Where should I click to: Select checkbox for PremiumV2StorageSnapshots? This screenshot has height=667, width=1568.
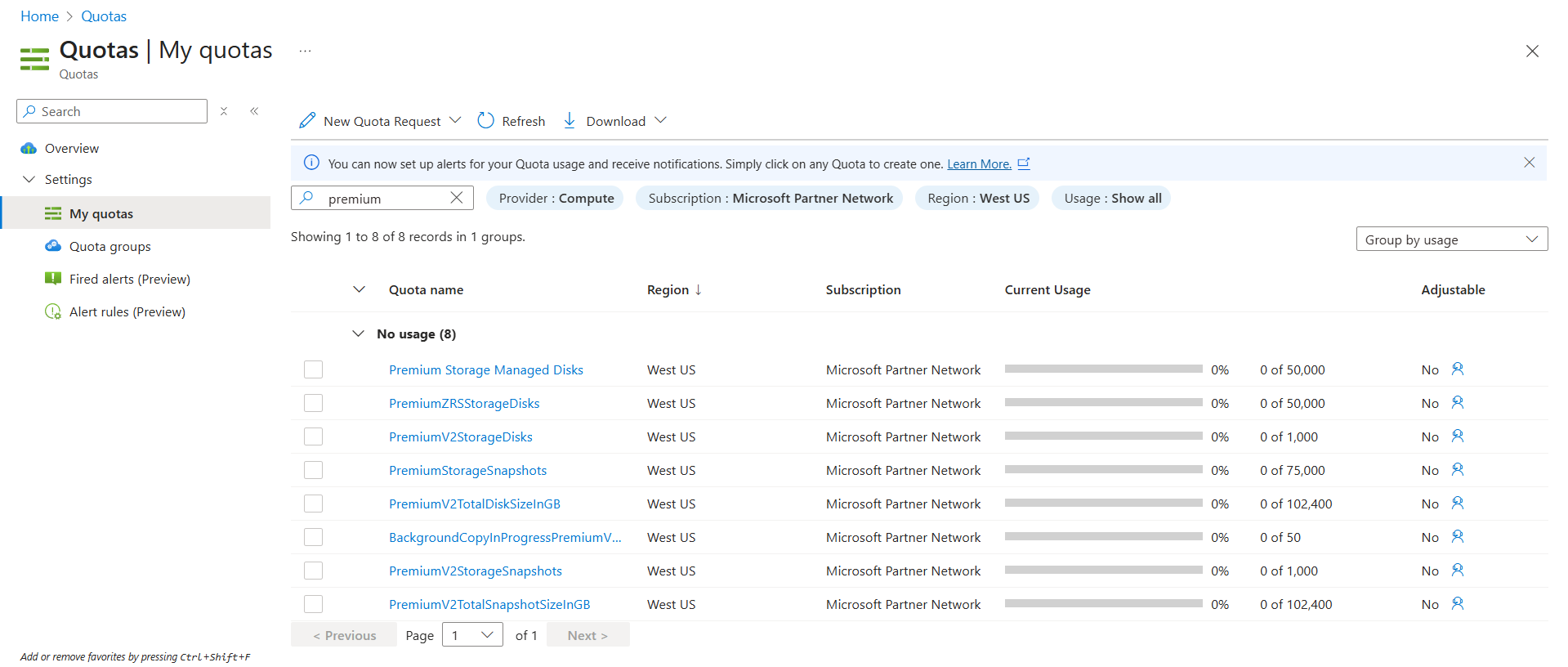click(x=313, y=571)
